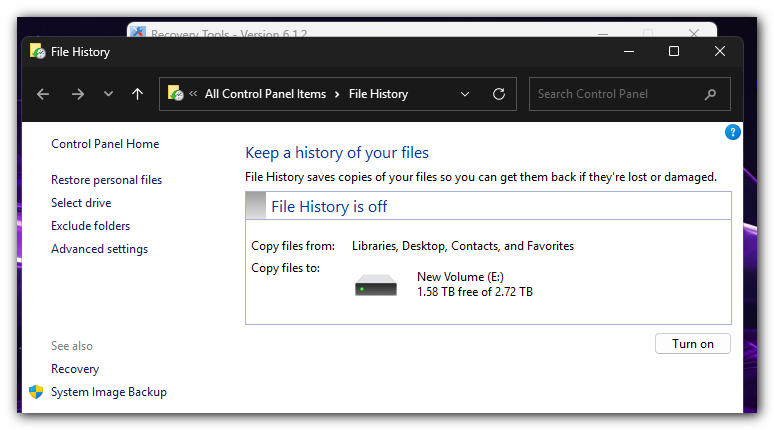Click the Search Control Panel field
Viewport: 774px width, 430px height.
pos(615,94)
